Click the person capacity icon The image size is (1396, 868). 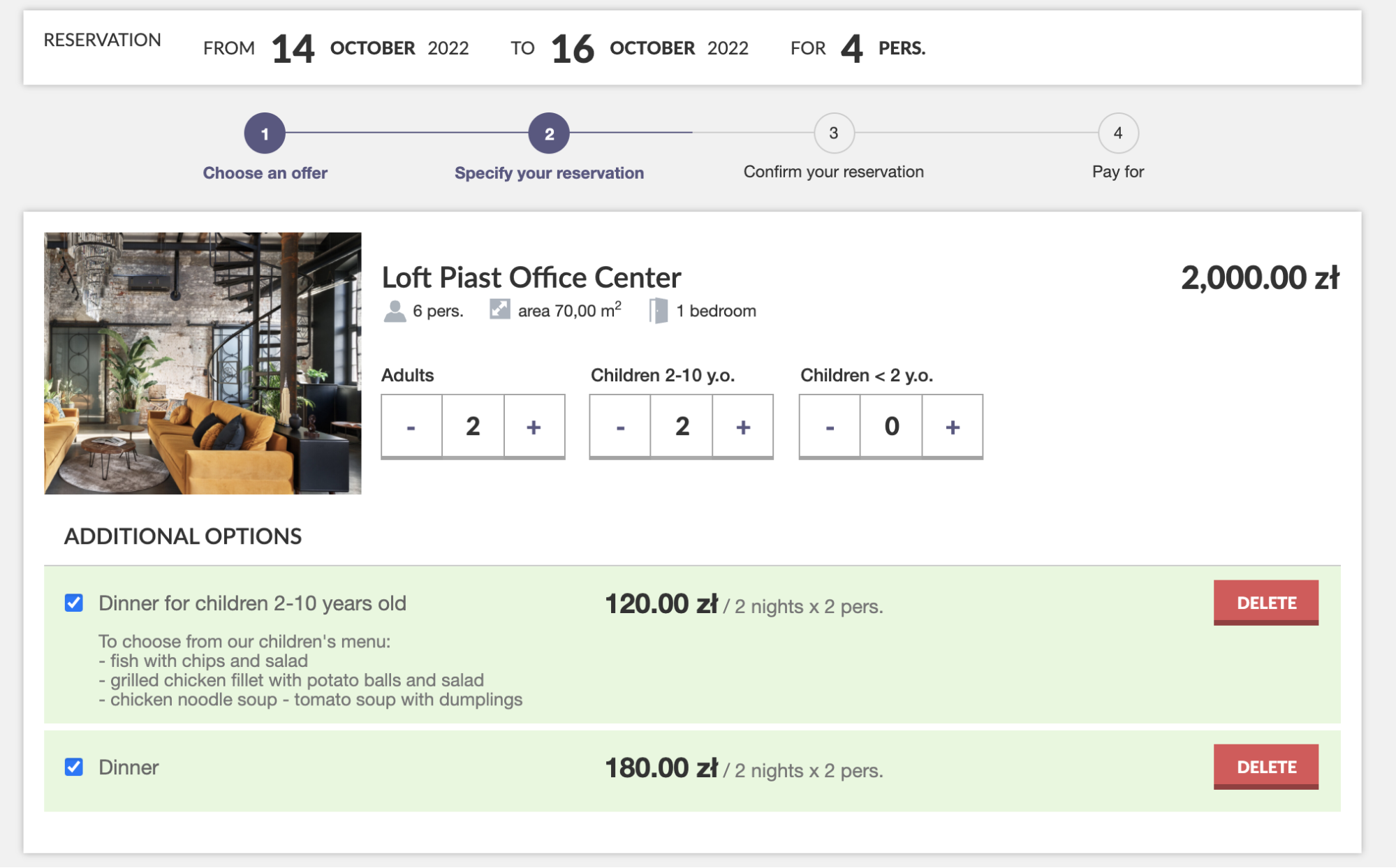tap(395, 311)
